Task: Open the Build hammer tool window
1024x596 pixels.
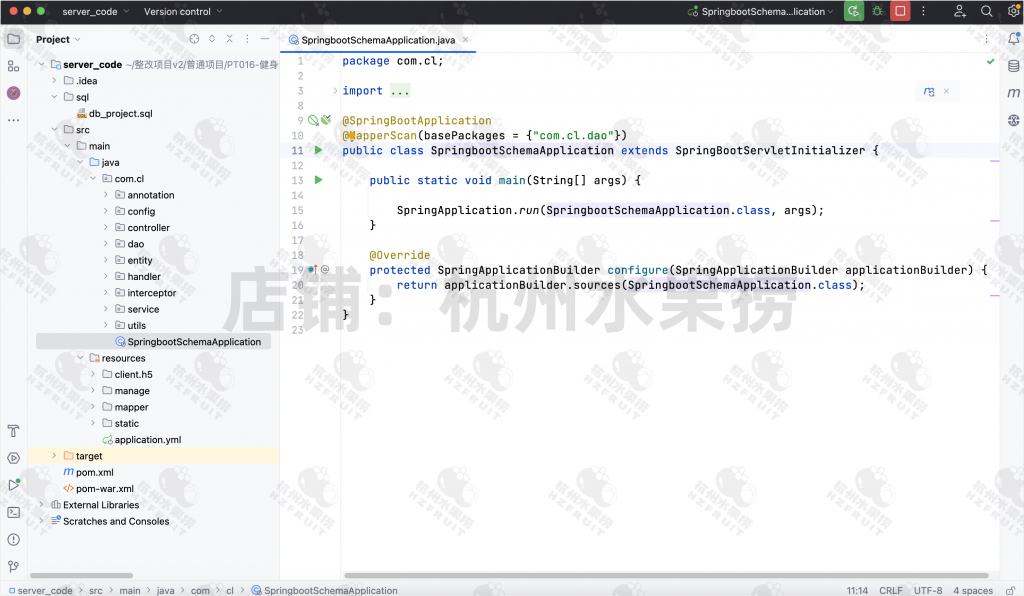Action: [x=13, y=431]
